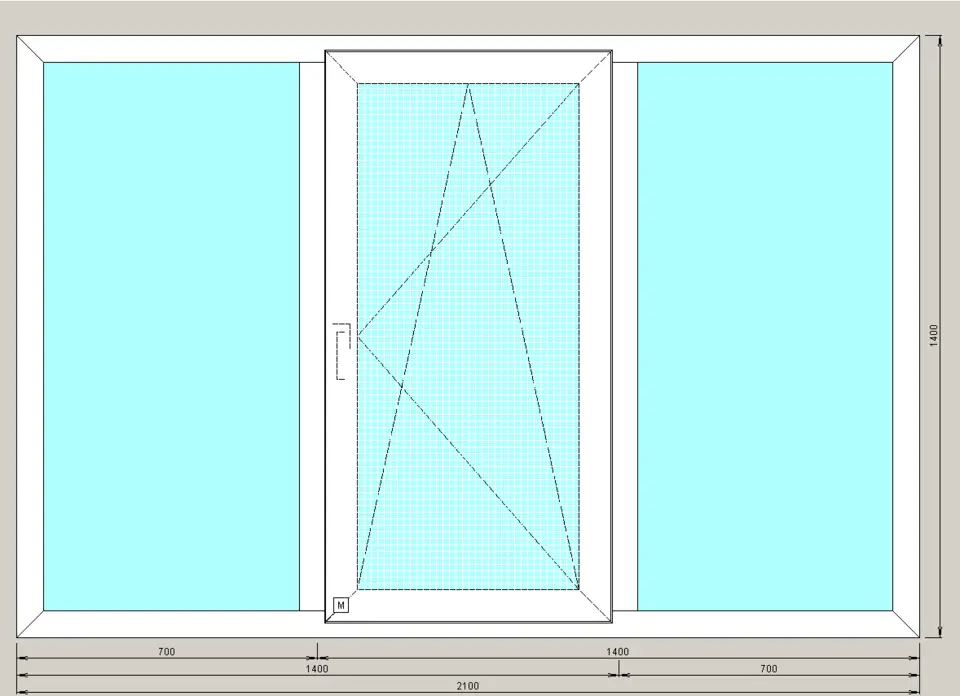
Task: Click the 700 dimension under the right pane
Action: (768, 668)
